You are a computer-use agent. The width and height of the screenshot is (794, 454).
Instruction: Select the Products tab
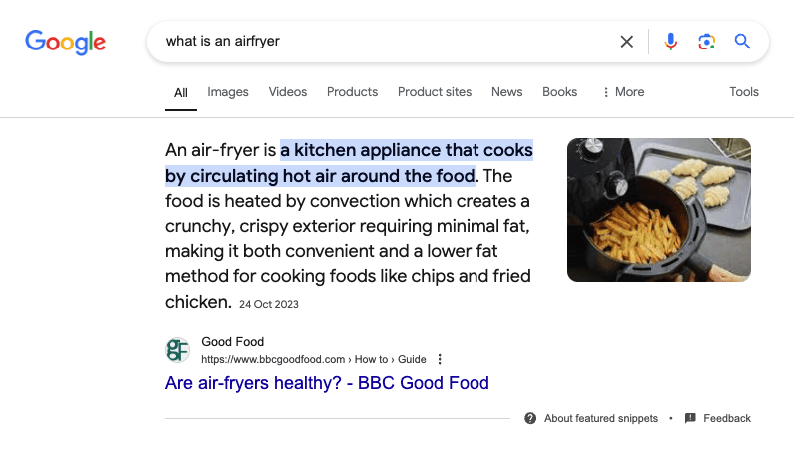352,92
